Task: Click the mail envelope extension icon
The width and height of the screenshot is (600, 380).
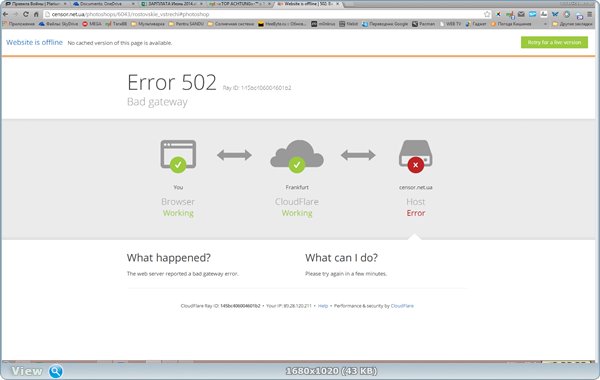Action: pyautogui.click(x=521, y=14)
